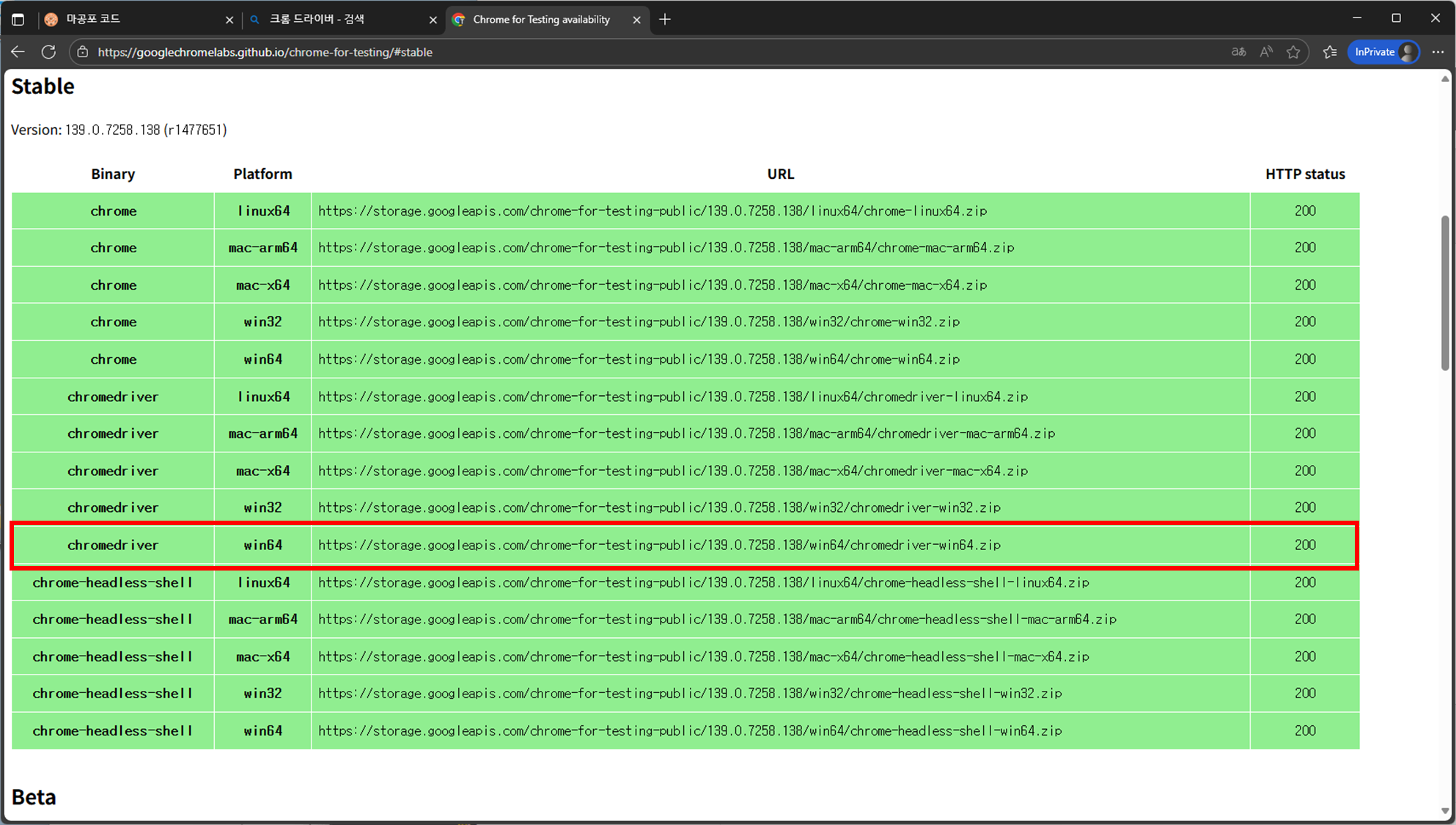Click the chrome mac-x64 zip URL
Viewport: 1456px width, 825px height.
[x=652, y=285]
